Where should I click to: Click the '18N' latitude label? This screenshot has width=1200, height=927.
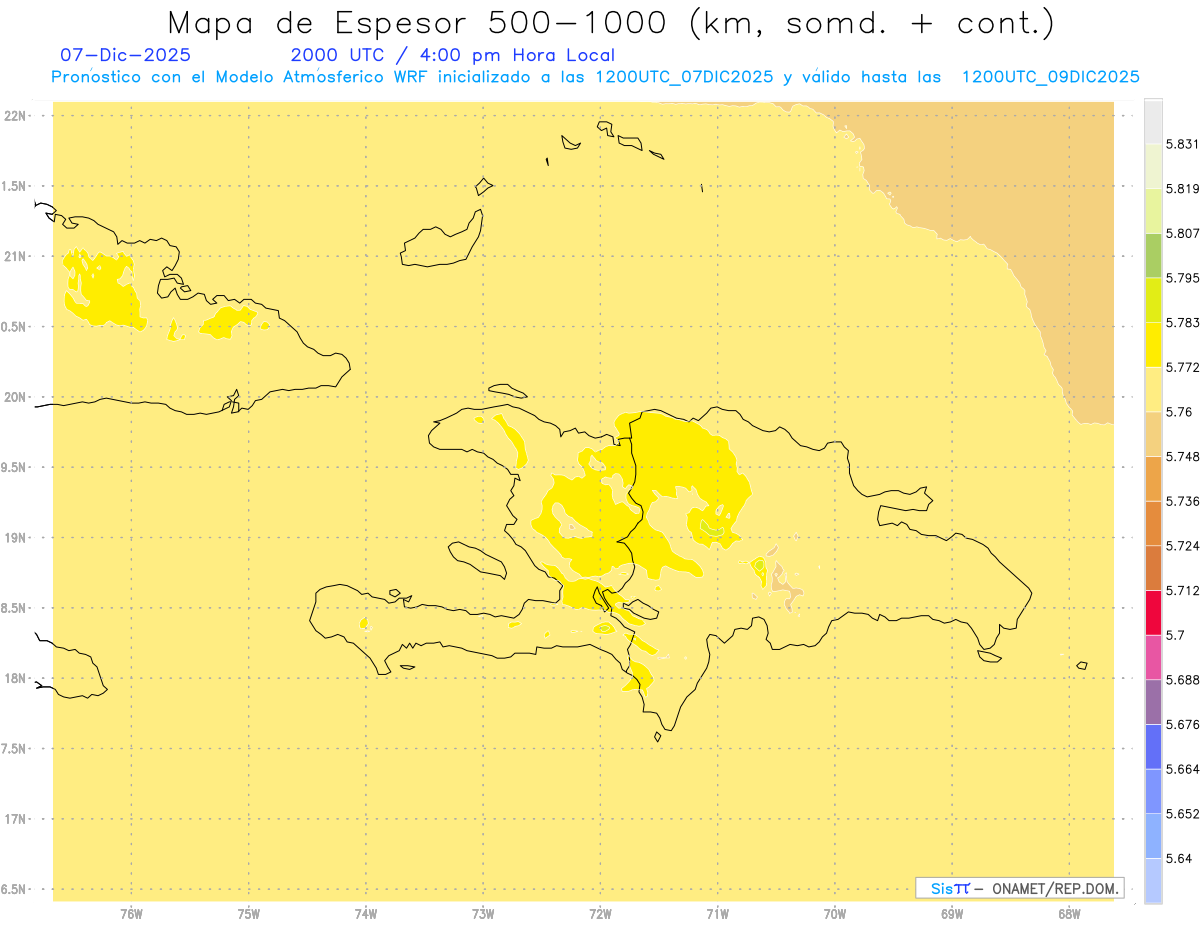tap(15, 679)
